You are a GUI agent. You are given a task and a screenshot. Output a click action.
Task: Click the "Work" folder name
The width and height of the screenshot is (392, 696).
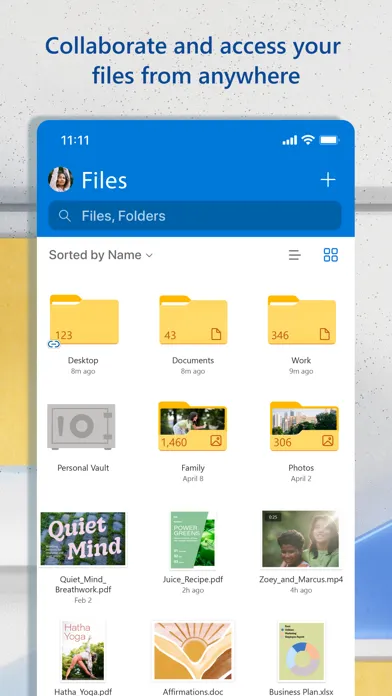301,360
